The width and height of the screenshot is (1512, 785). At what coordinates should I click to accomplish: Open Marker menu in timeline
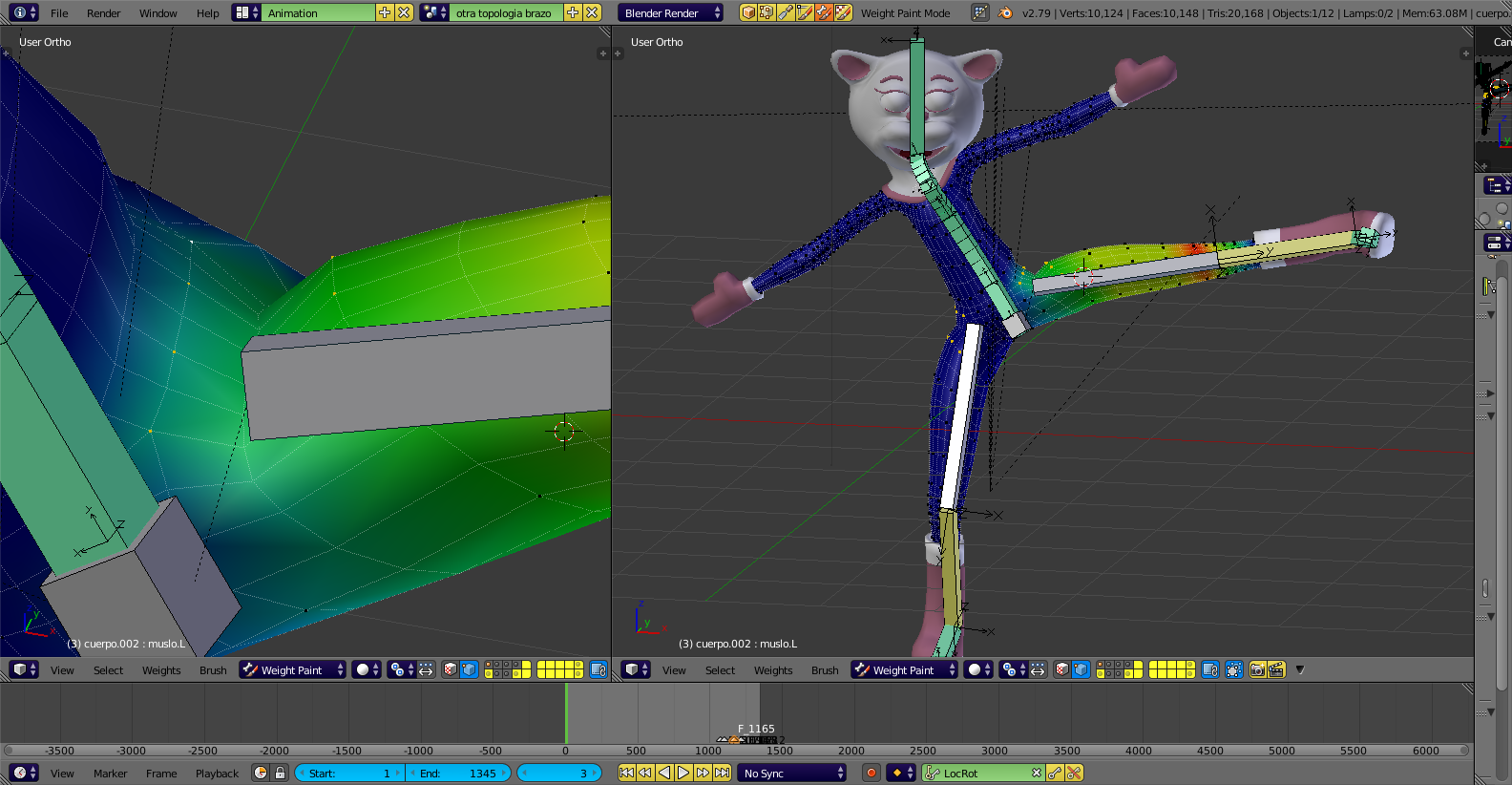pos(110,774)
